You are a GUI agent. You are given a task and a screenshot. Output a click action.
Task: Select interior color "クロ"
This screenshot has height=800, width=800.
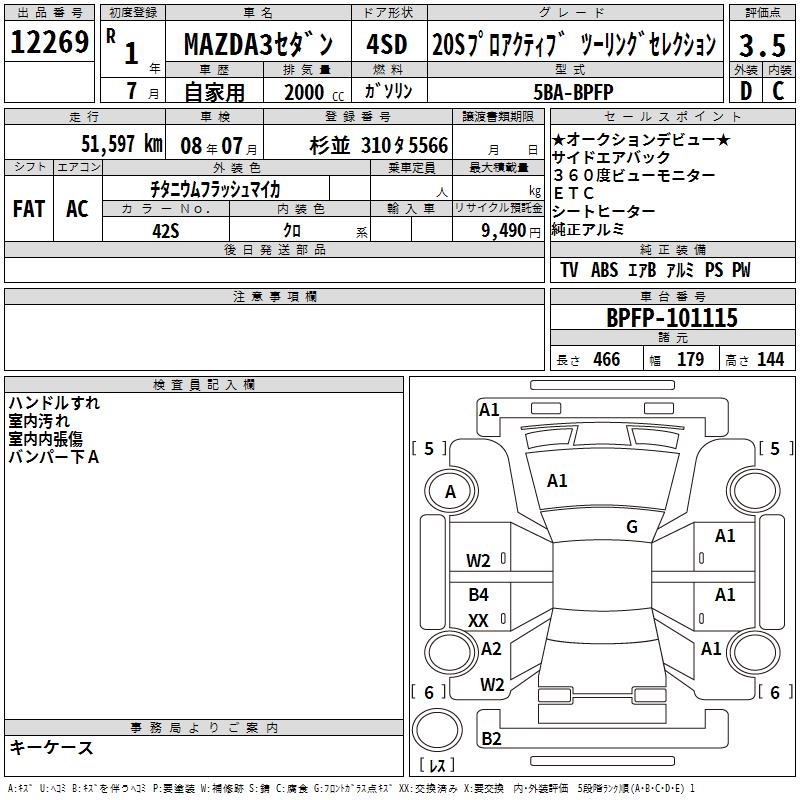[x=292, y=231]
